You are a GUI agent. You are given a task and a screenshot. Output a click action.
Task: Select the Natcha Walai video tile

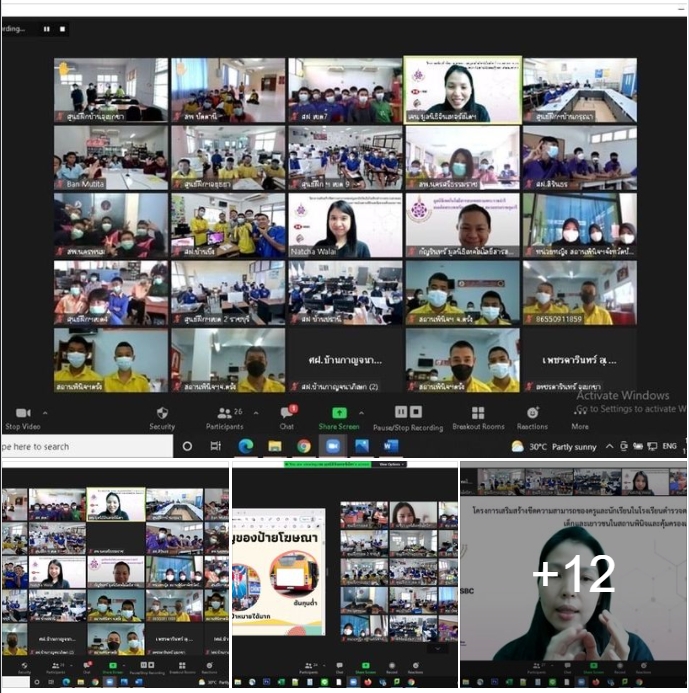pyautogui.click(x=345, y=225)
